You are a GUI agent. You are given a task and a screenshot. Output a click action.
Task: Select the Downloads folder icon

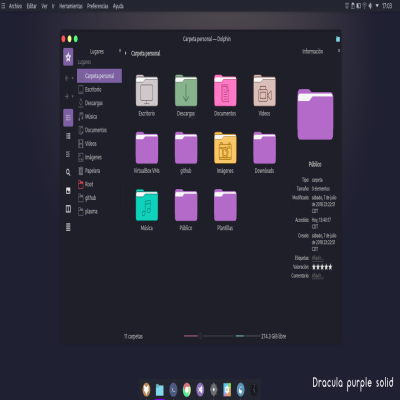click(265, 148)
